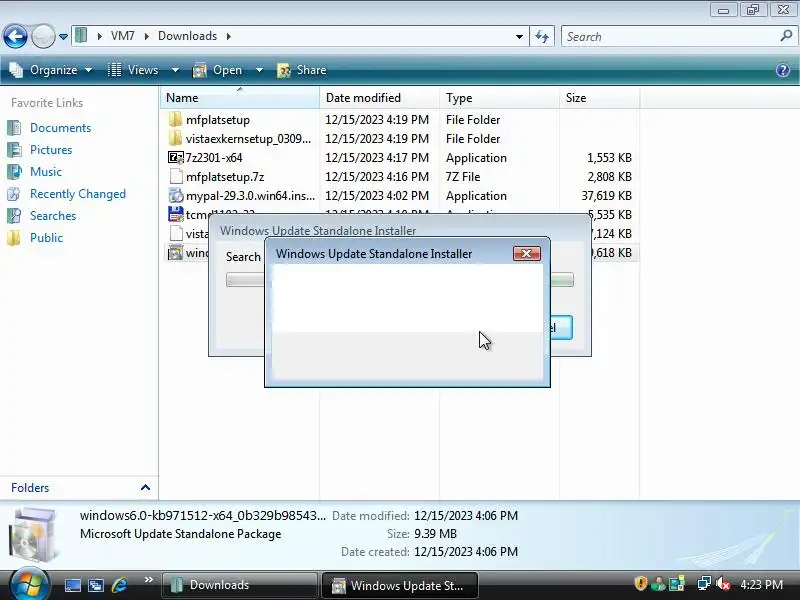Open the recent pages dropdown arrow

click(x=63, y=37)
